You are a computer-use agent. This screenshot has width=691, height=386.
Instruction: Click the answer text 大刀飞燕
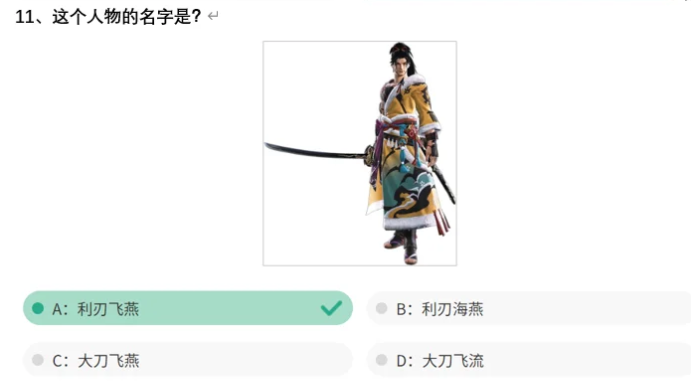click(x=108, y=361)
